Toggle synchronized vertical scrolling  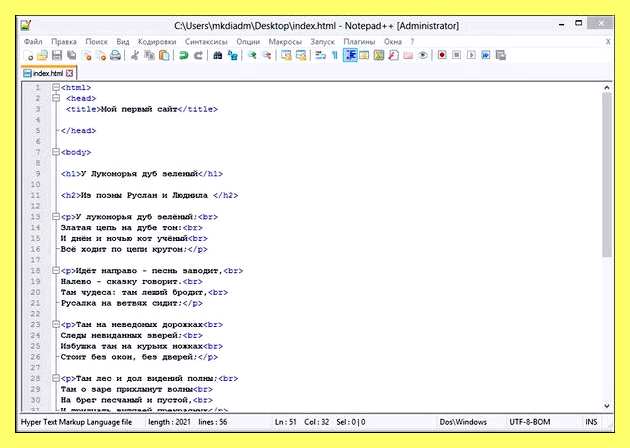click(286, 55)
